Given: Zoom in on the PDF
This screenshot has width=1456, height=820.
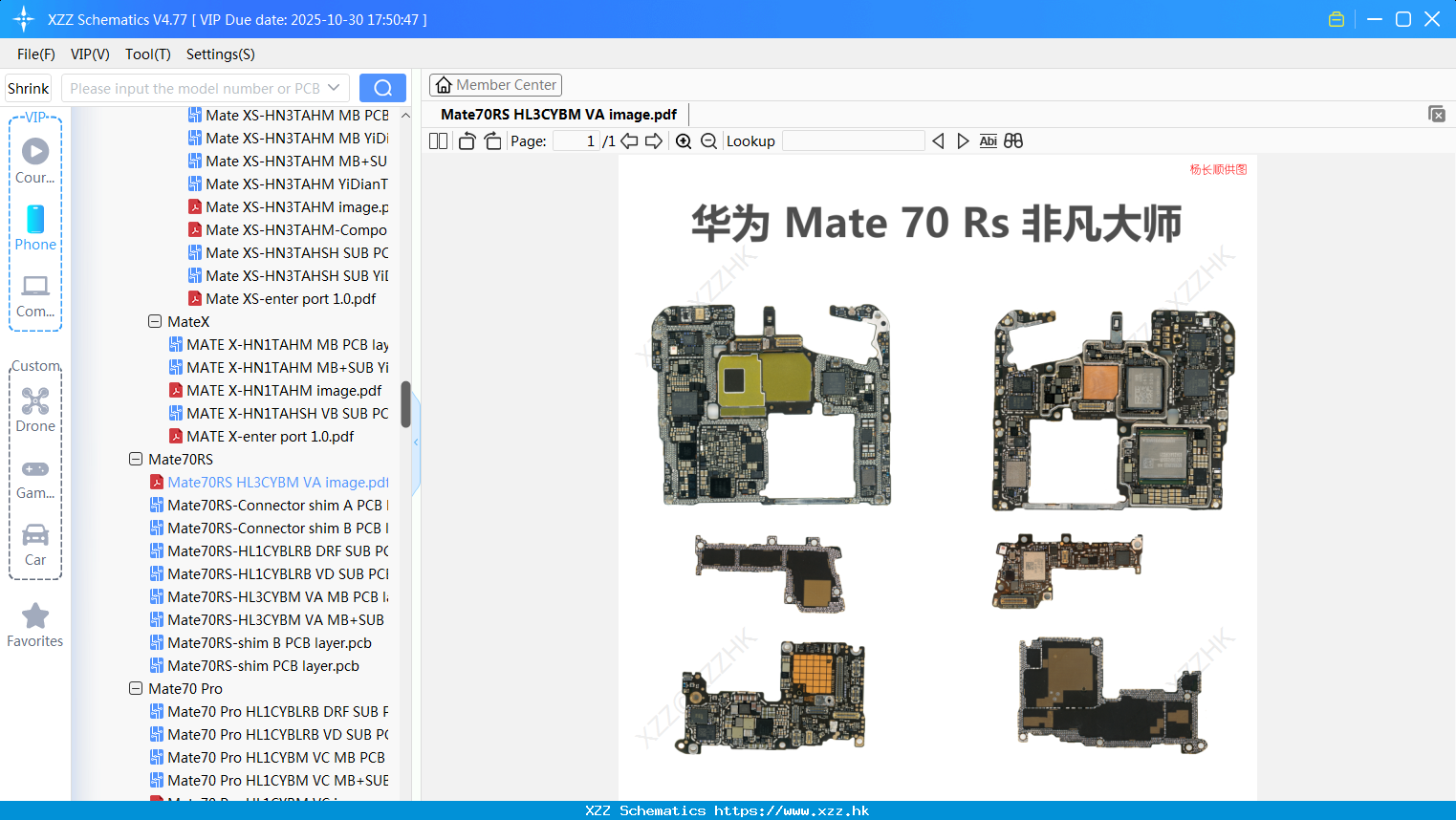Looking at the screenshot, I should 684,141.
